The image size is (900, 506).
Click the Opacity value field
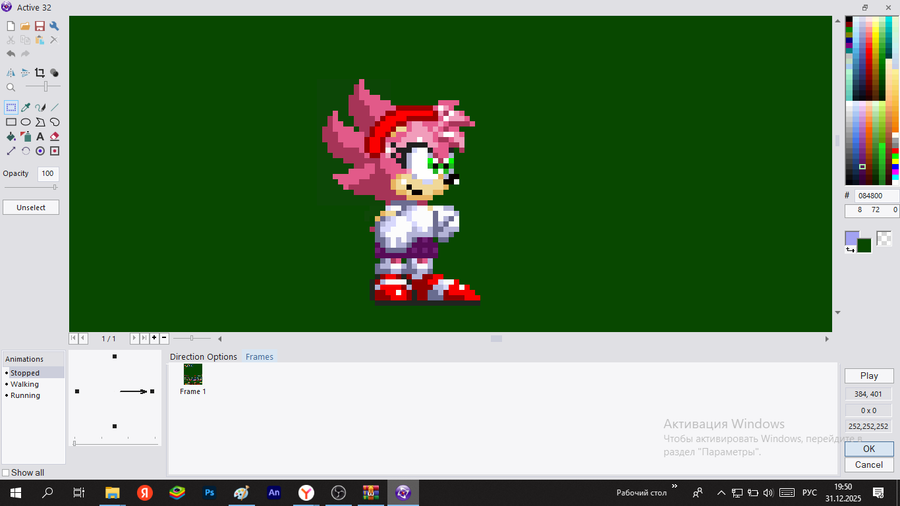tap(48, 173)
